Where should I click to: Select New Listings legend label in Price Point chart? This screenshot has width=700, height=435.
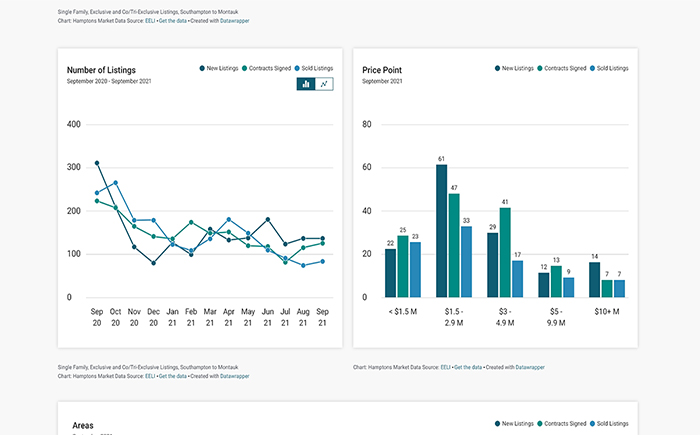pos(517,68)
